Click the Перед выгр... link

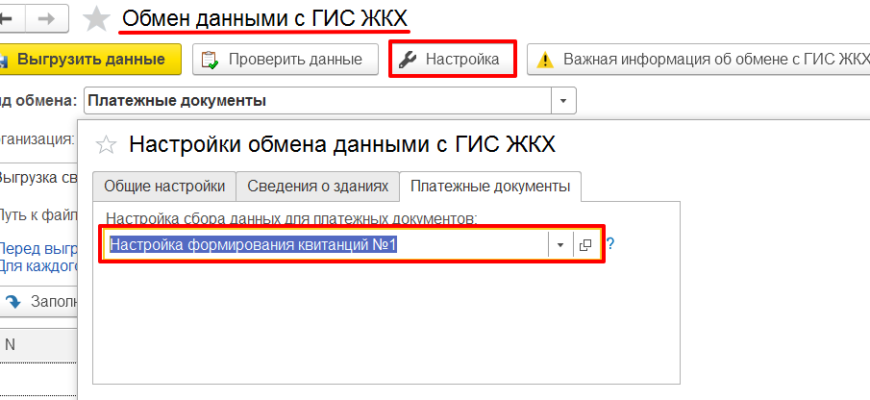point(38,247)
